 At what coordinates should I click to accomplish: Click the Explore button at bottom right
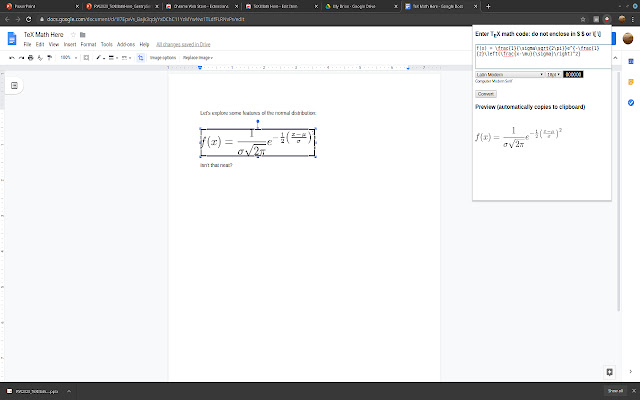click(x=609, y=372)
